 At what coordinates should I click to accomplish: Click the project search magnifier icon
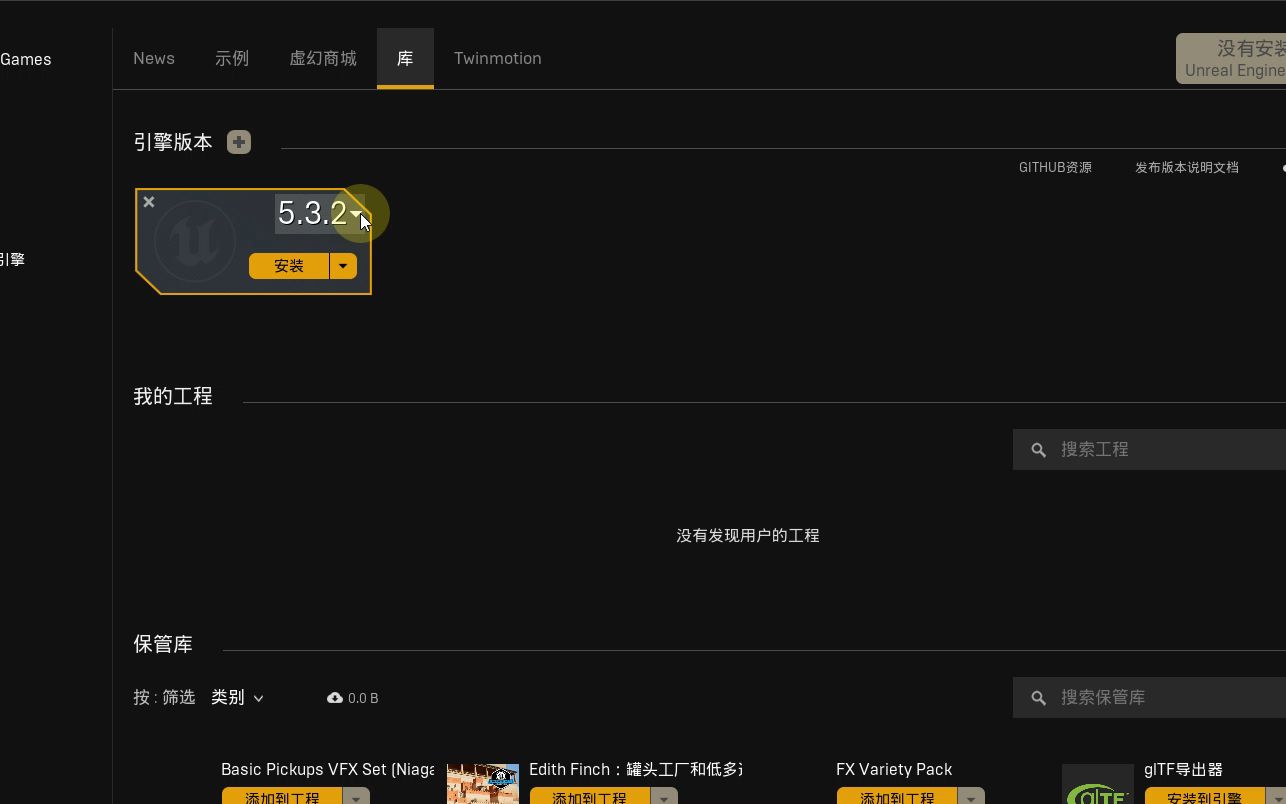1039,450
